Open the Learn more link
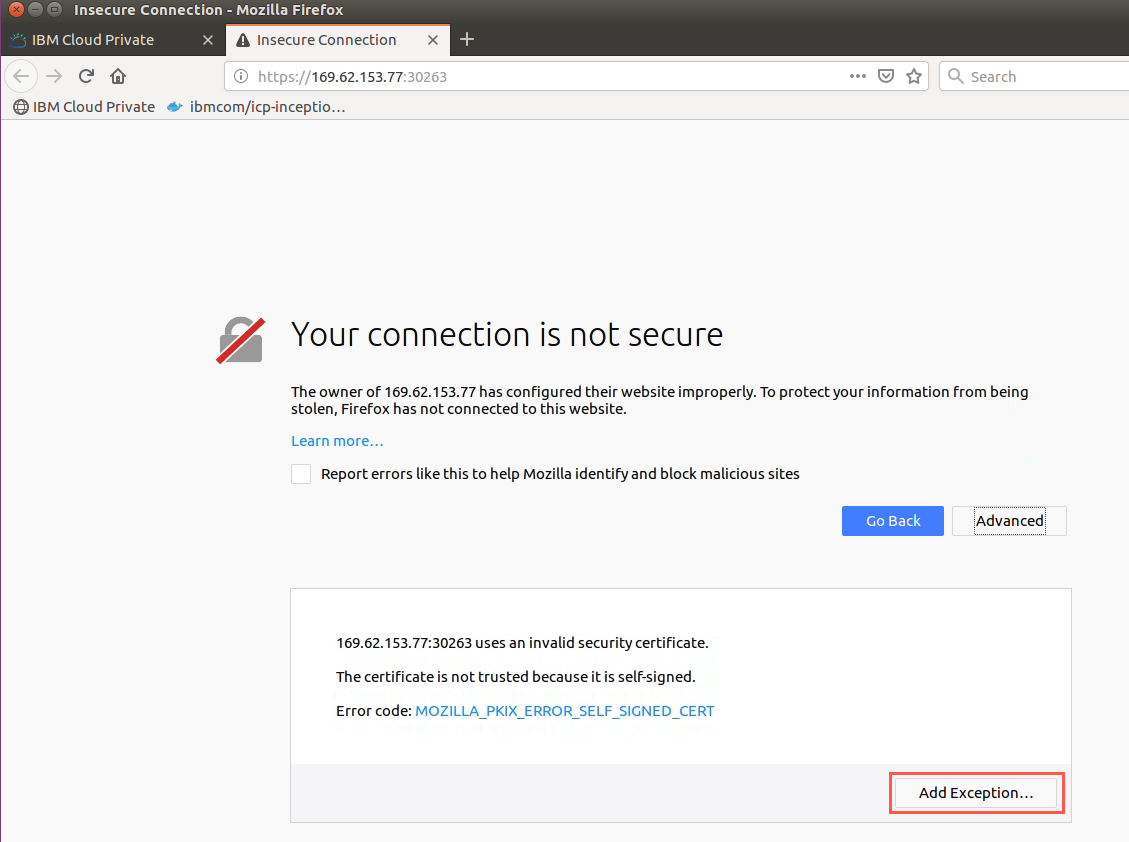Image resolution: width=1129 pixels, height=842 pixels. tap(337, 441)
